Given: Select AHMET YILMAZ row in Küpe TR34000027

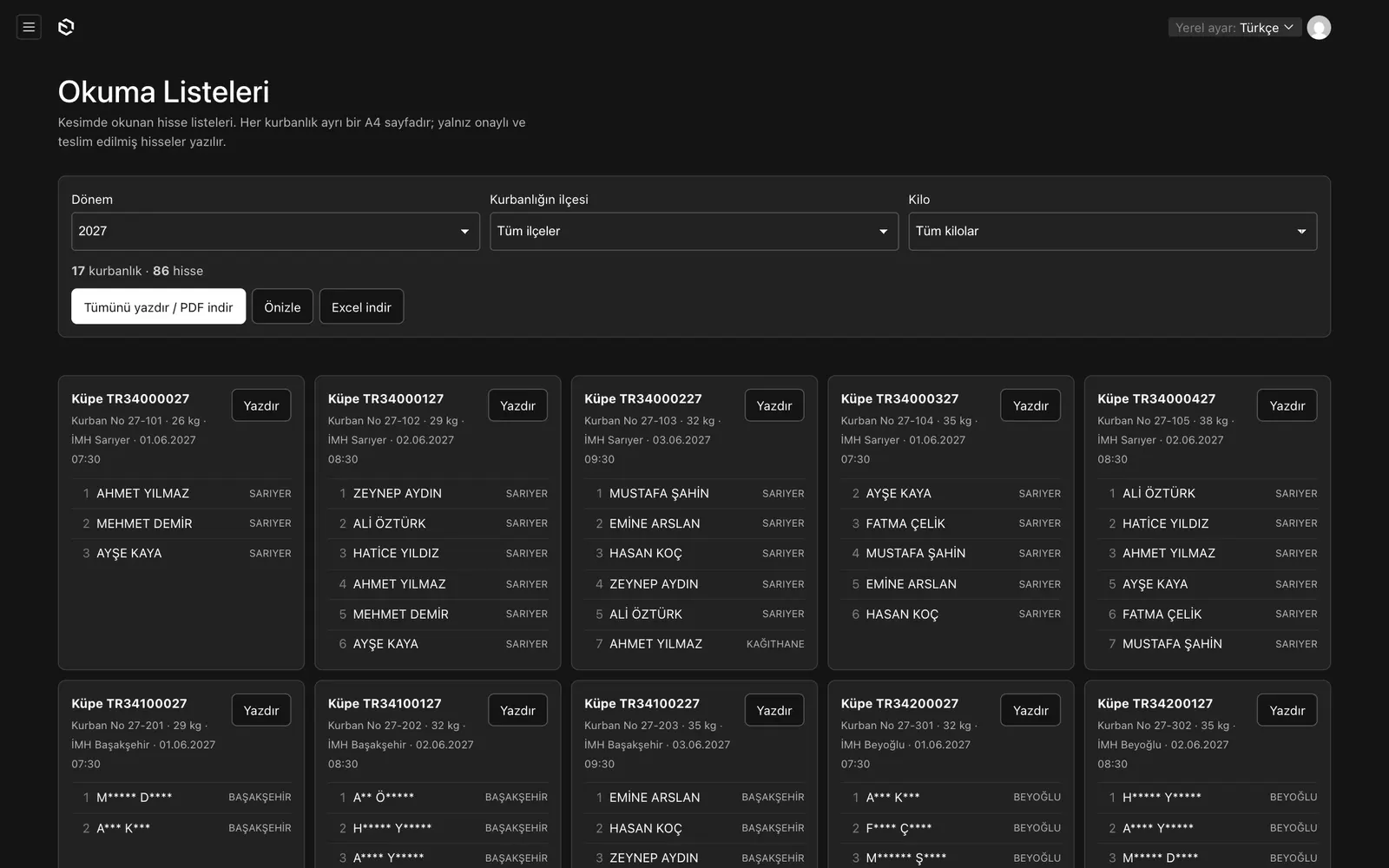Looking at the screenshot, I should pos(181,493).
